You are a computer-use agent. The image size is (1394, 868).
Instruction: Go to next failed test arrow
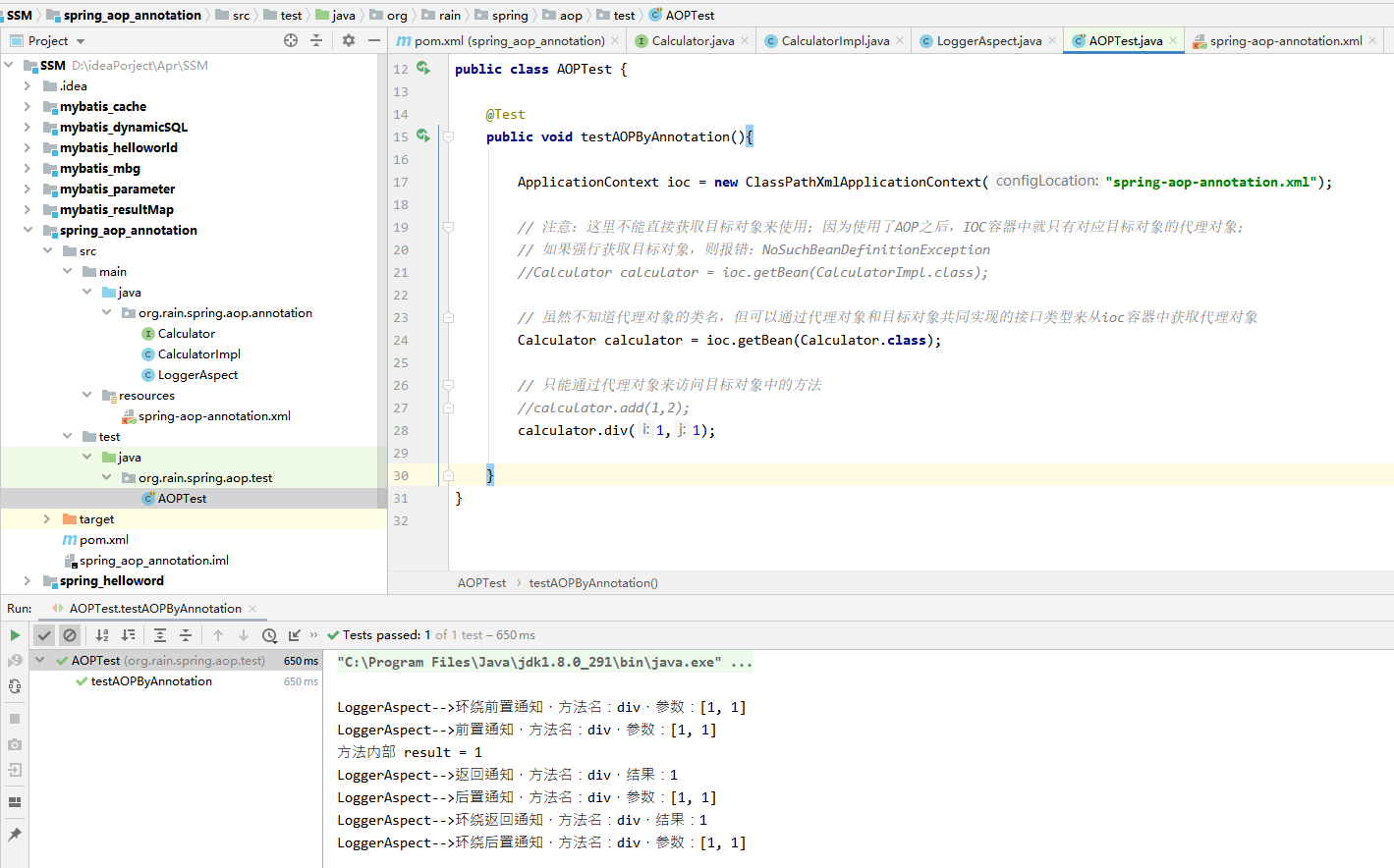[244, 635]
